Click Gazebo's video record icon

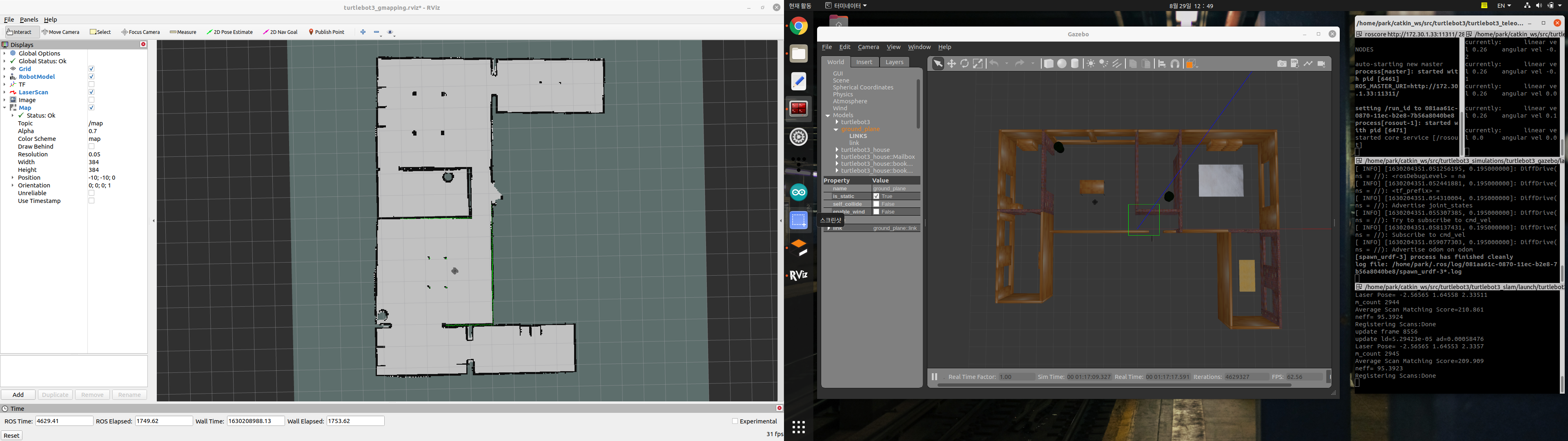(1321, 64)
